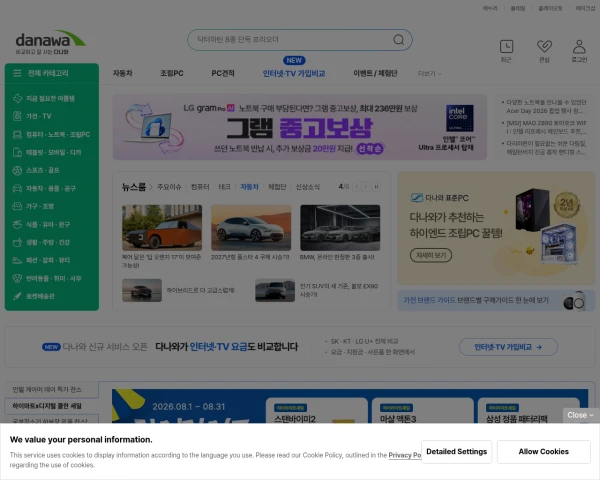Viewport: 600px width, 480px height.
Task: Open the 스포츠·골프 category icon
Action: [x=17, y=170]
